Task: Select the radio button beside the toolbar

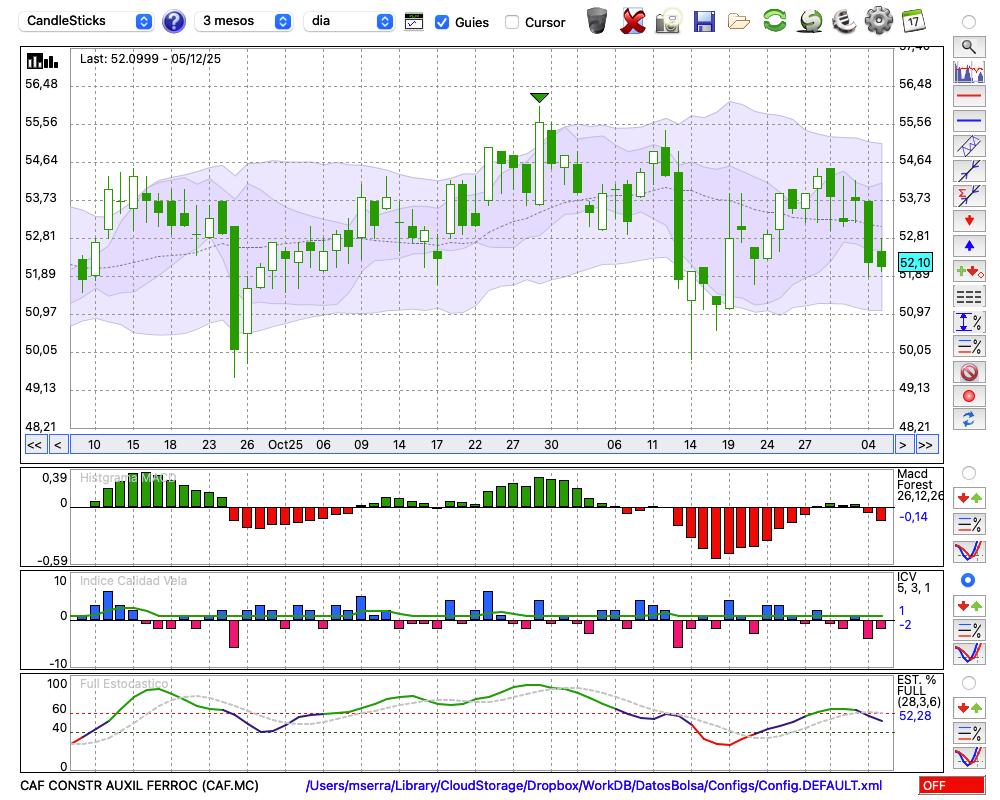Action: click(969, 22)
